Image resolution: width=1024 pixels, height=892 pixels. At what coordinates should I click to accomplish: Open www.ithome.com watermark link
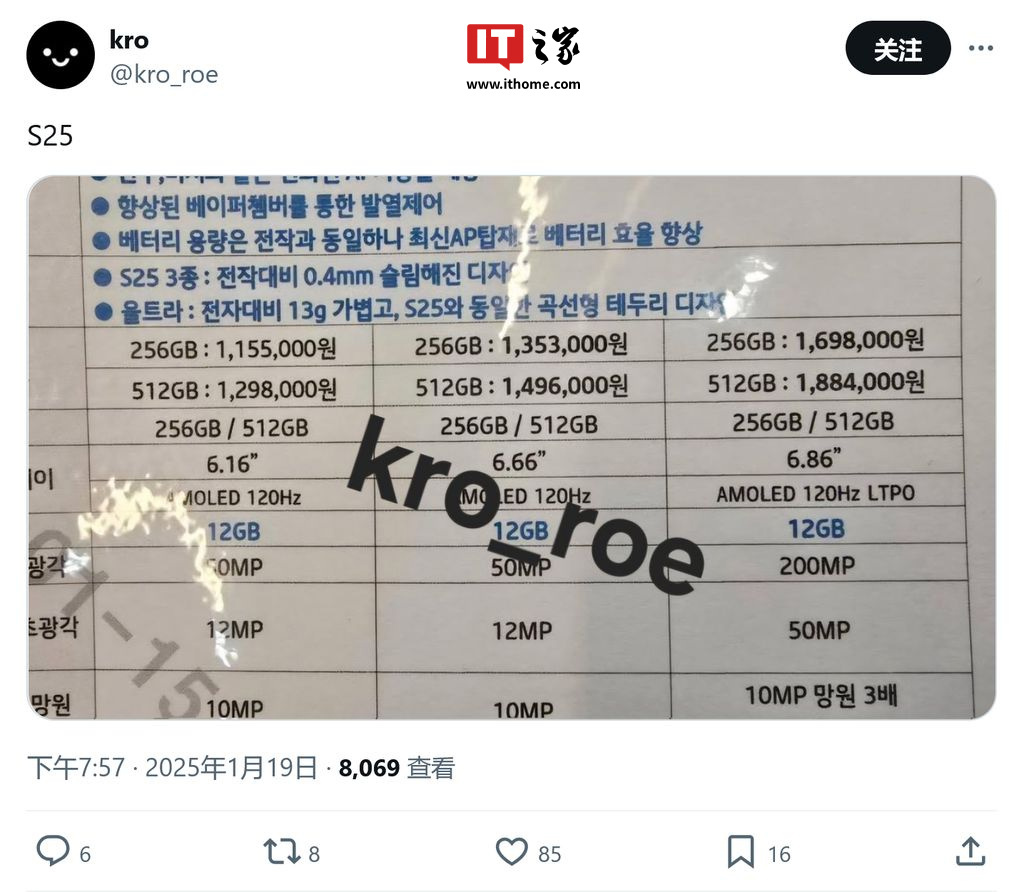pyautogui.click(x=523, y=84)
